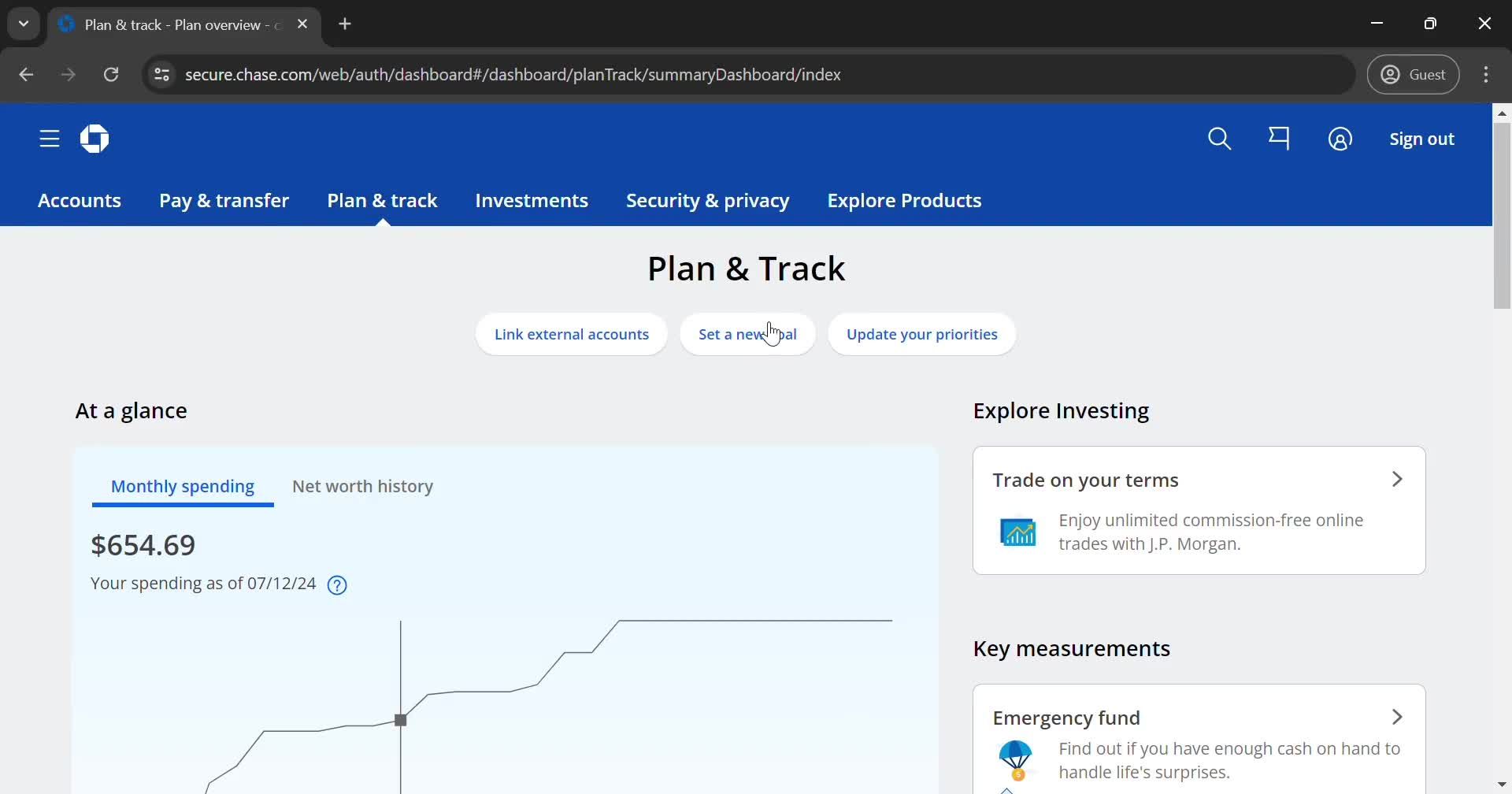
Task: Click Set a new goal
Action: [747, 334]
